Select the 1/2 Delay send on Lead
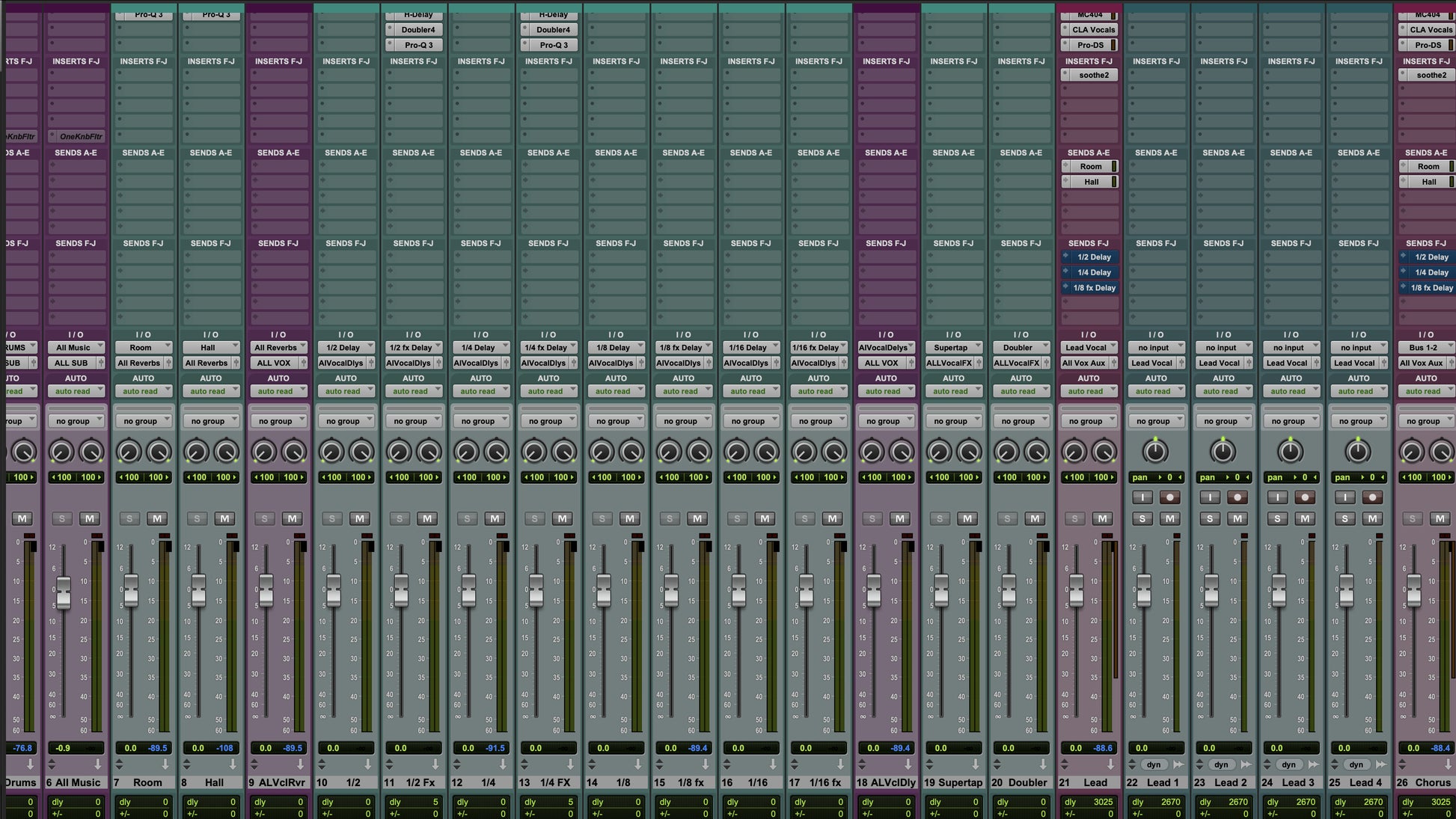 coord(1093,257)
